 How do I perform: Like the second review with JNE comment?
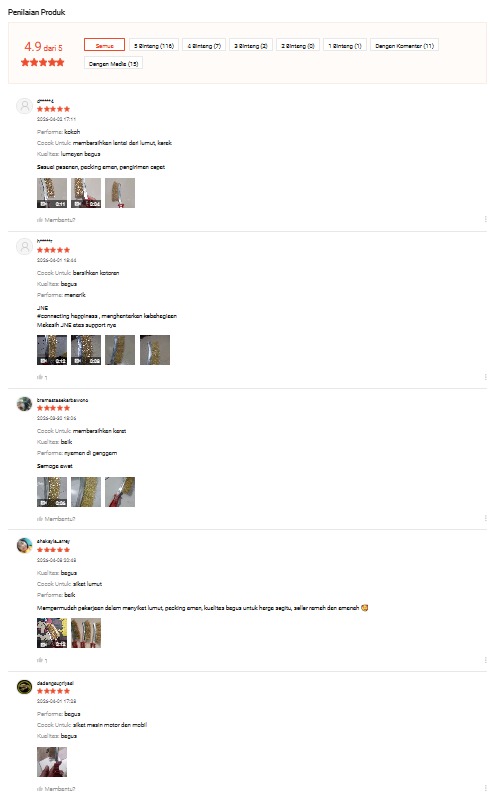tap(42, 377)
